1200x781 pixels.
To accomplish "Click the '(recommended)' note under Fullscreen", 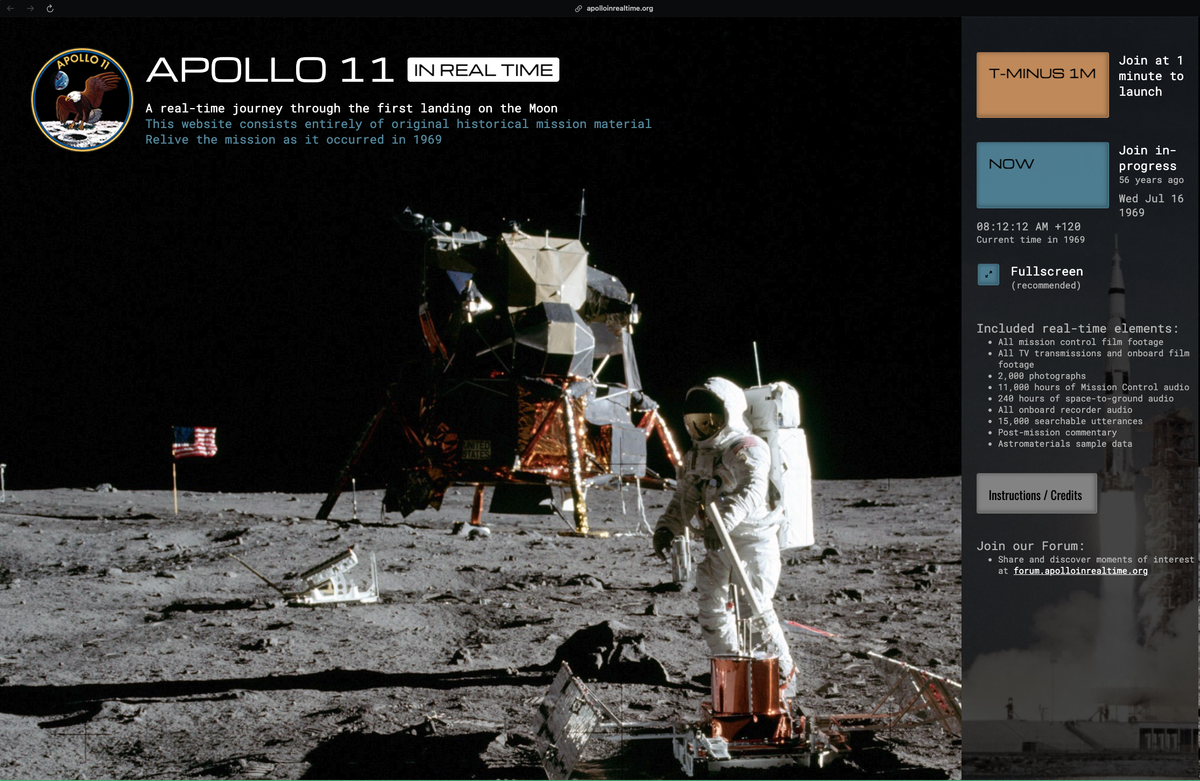I will pos(1046,285).
